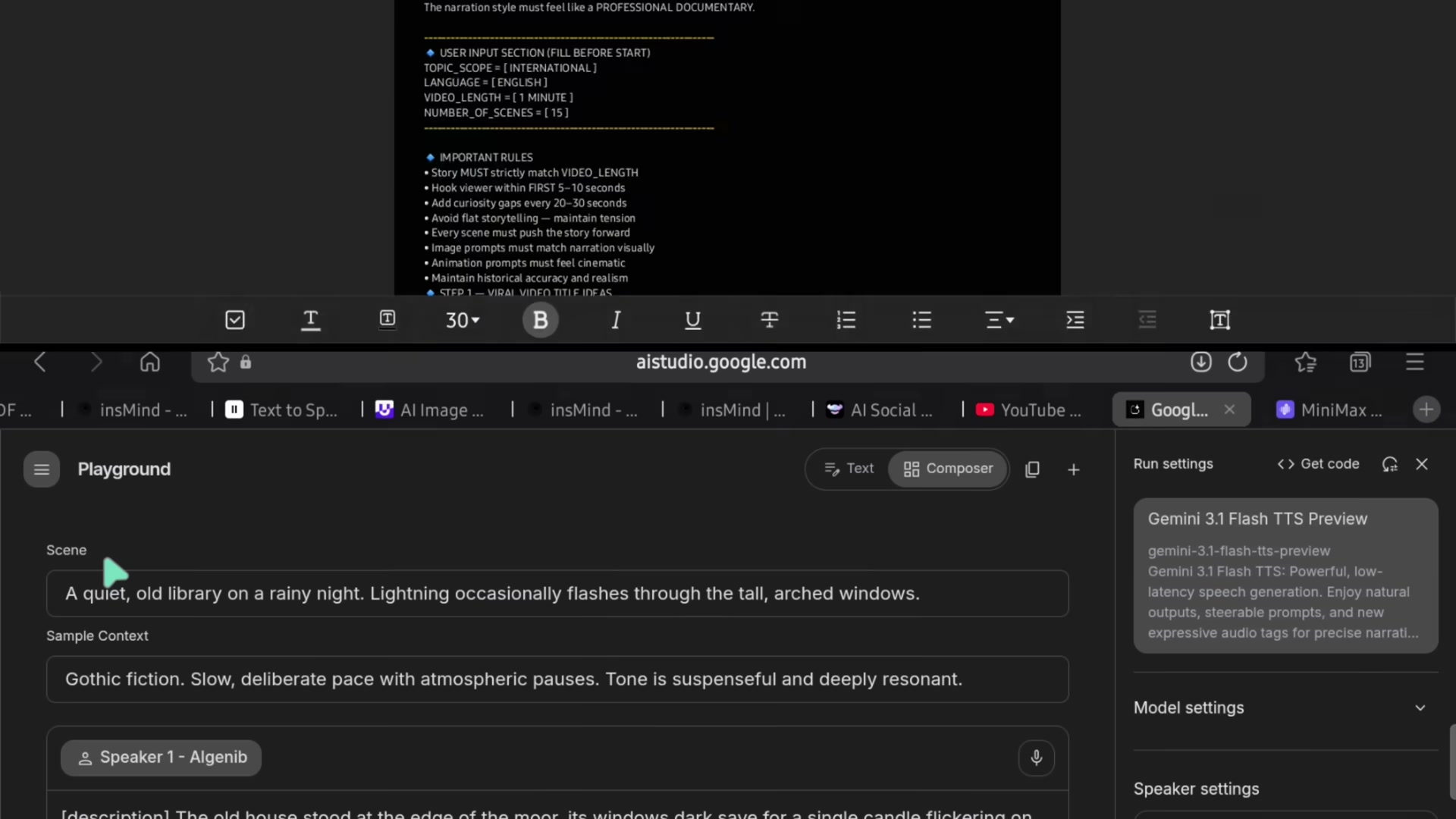Switch to the insMind | ... tab
1456x819 pixels.
733,410
